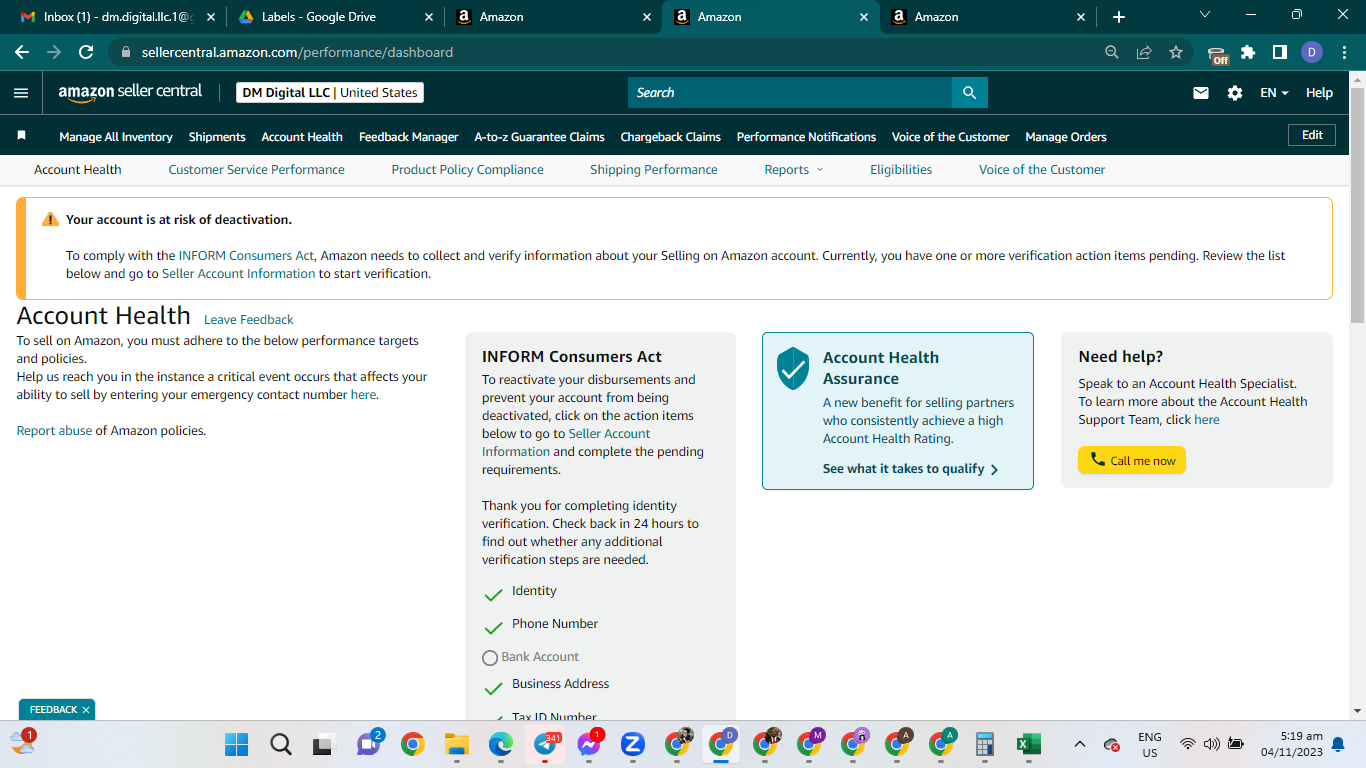1366x768 pixels.
Task: Open the Chrome three-dot menu
Action: [x=1343, y=52]
